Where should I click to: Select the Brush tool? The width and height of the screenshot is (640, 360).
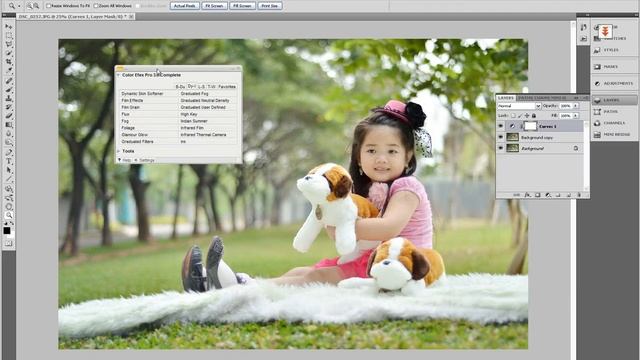[9, 89]
